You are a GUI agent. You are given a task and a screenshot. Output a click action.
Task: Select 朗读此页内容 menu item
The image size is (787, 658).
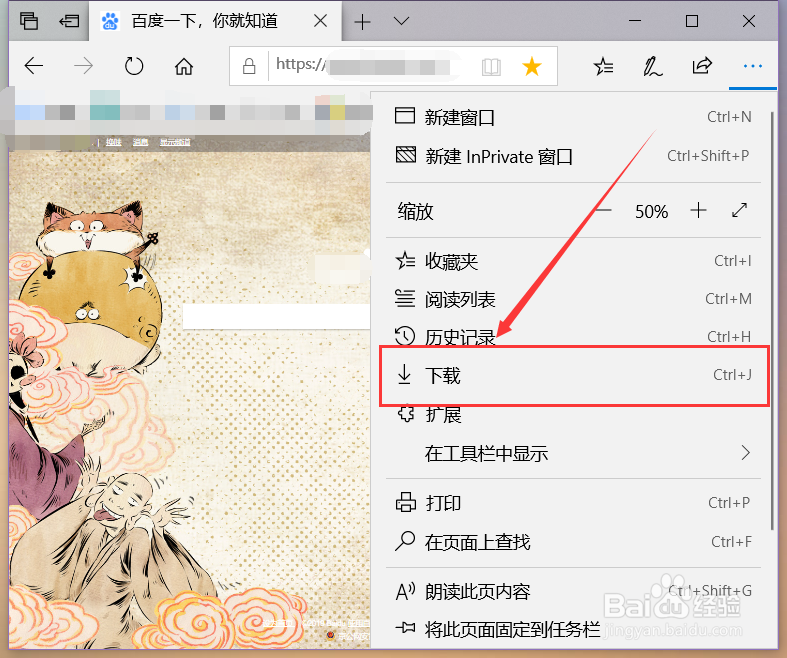(573, 592)
